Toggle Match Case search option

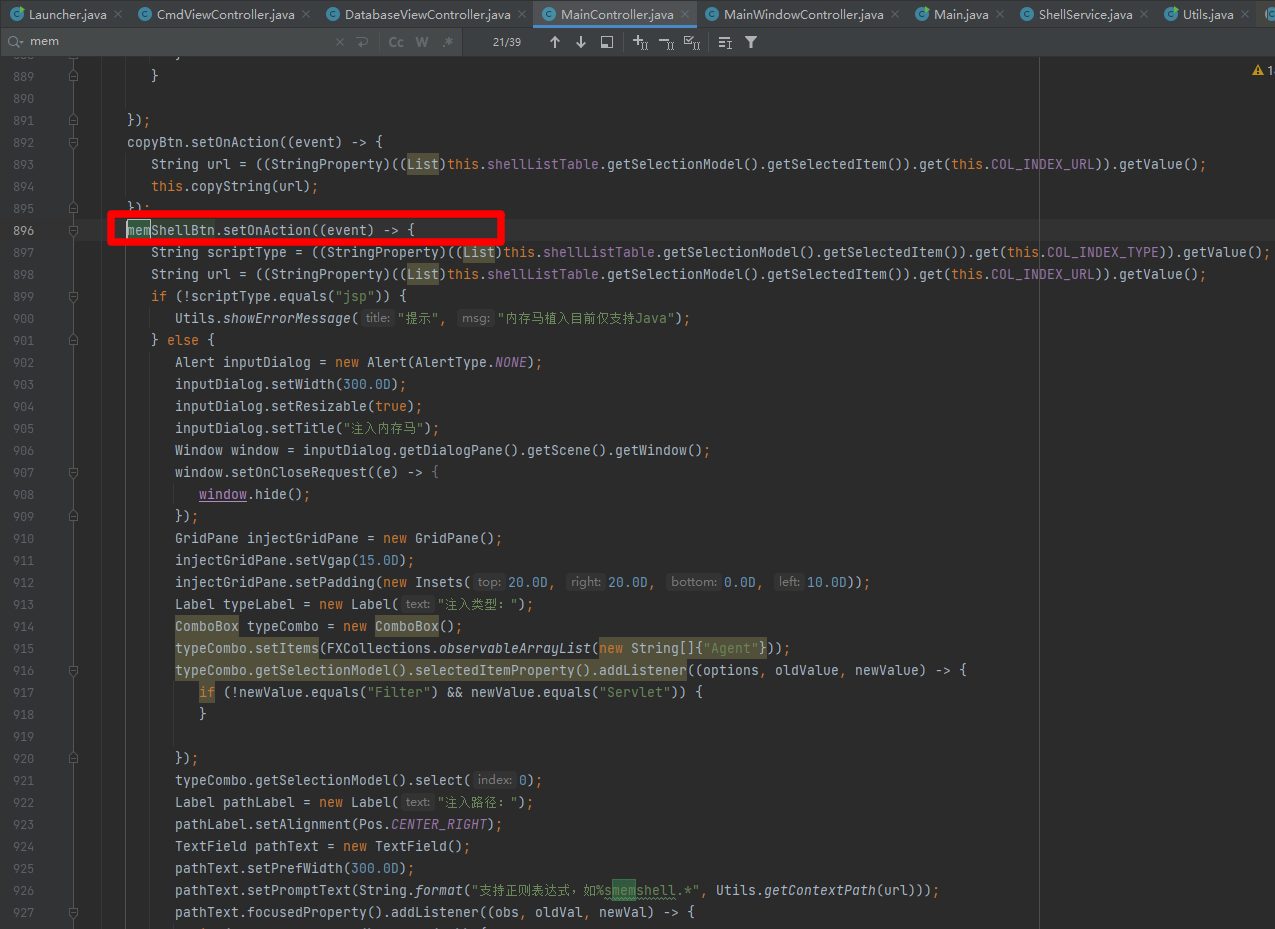coord(396,42)
